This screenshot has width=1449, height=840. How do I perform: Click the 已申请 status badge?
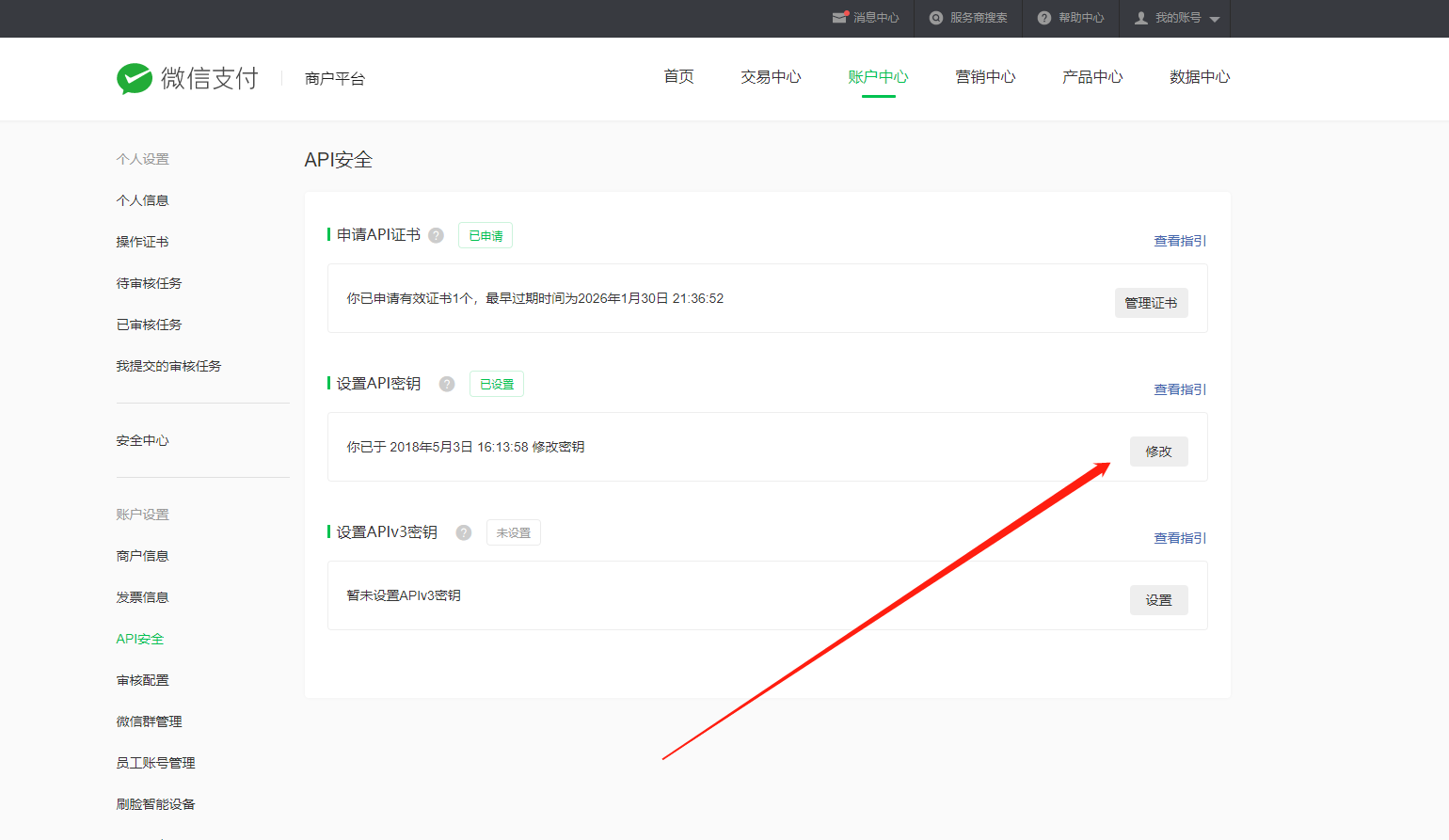(486, 235)
